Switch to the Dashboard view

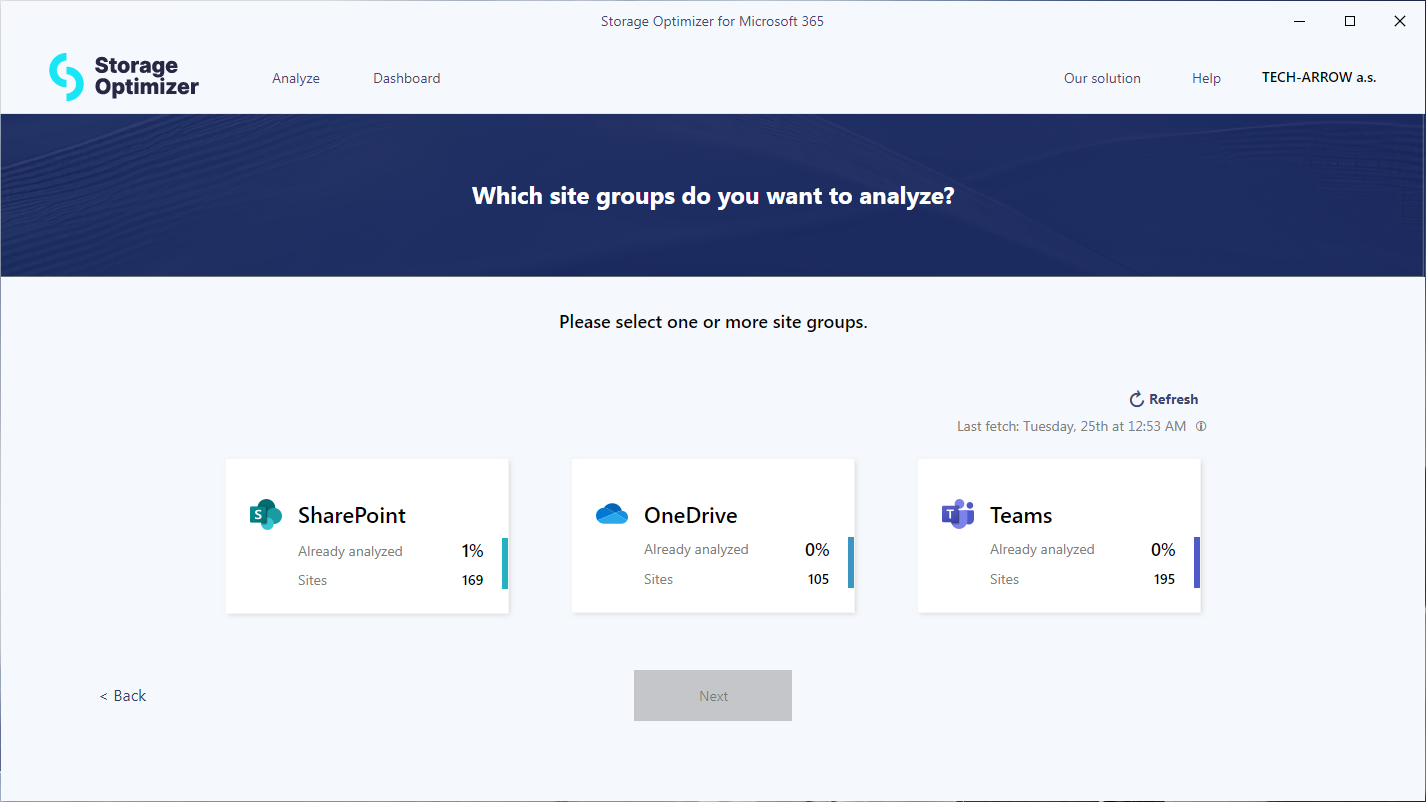pos(406,77)
